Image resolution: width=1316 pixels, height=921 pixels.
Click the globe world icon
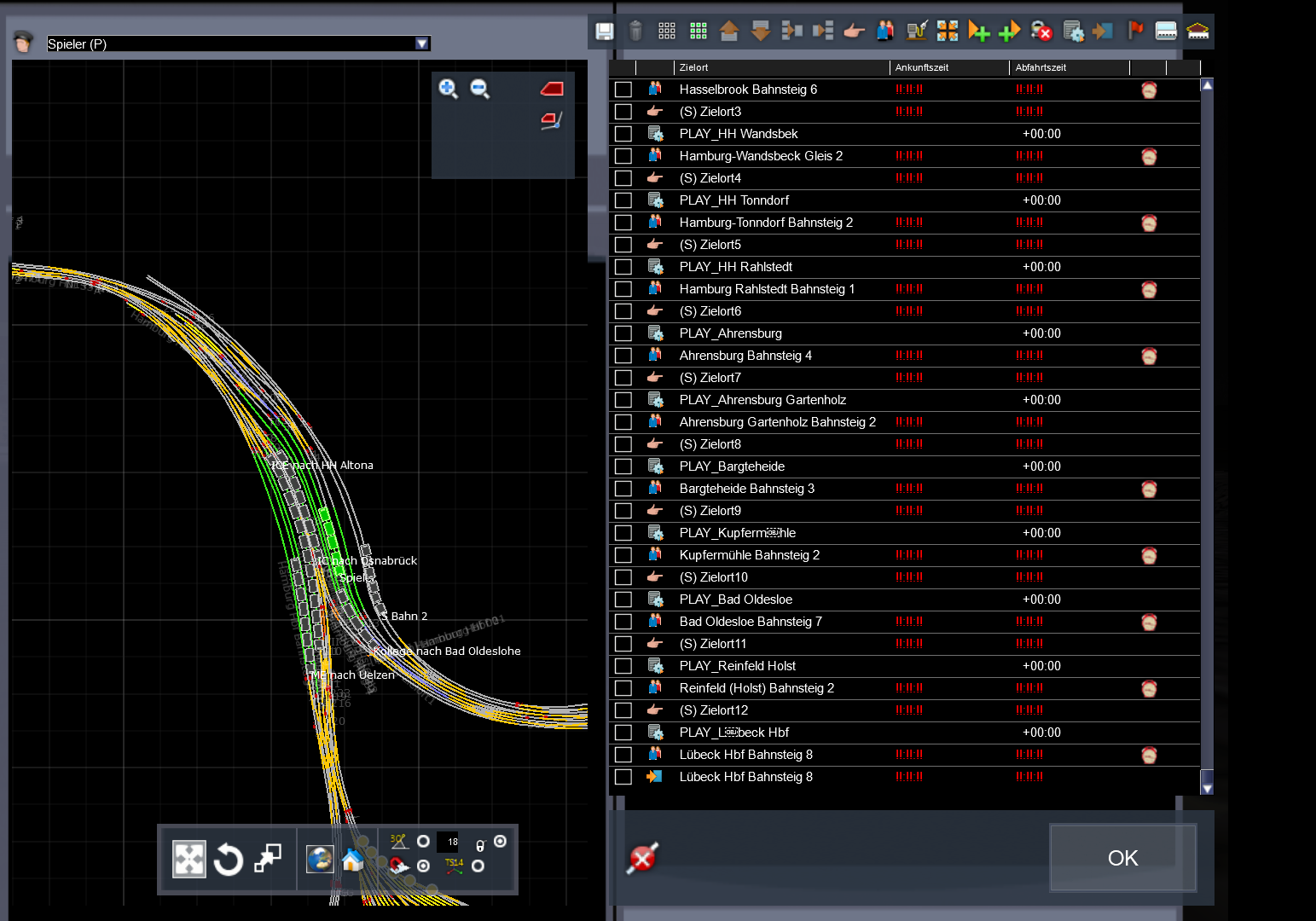coord(320,859)
